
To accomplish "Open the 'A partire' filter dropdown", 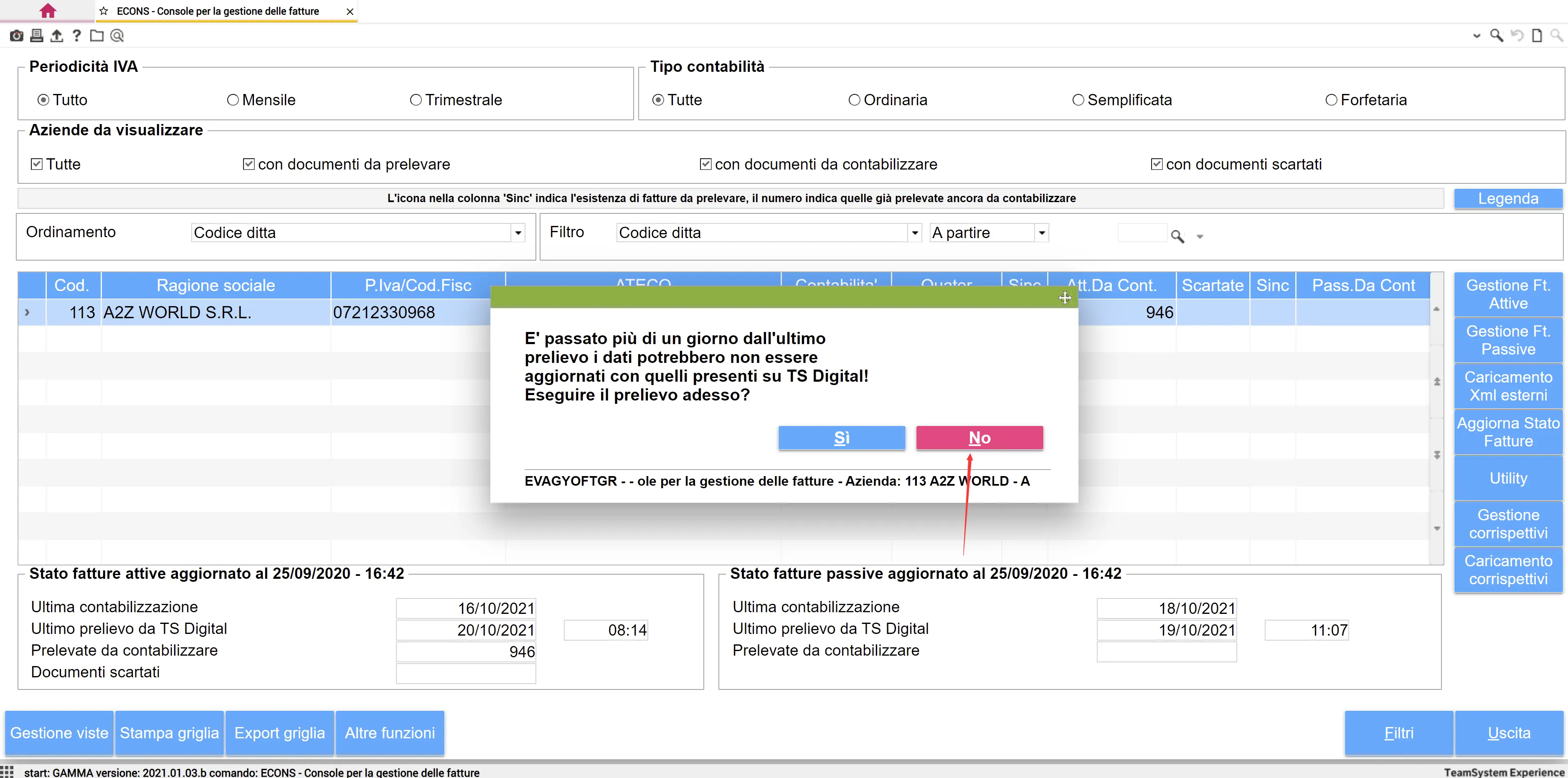I will [x=1041, y=233].
